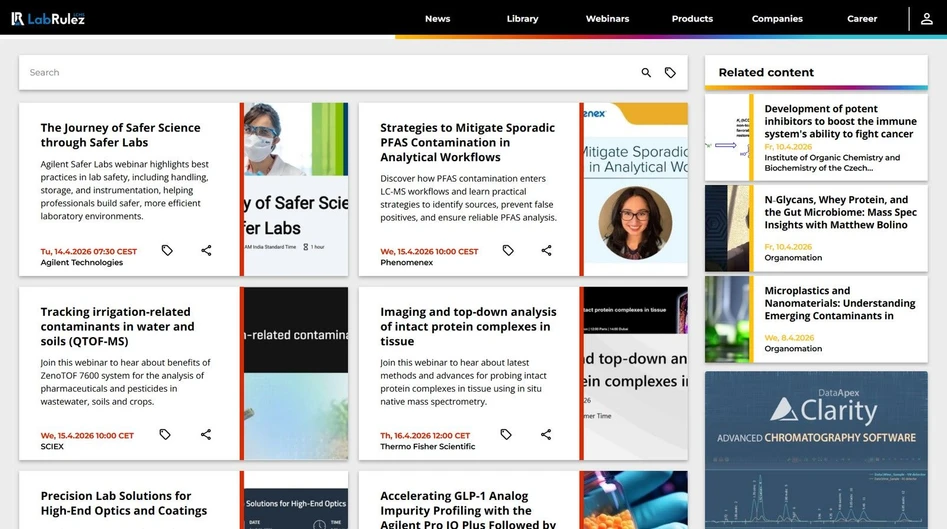
Task: Open the Companies page
Action: 777,19
